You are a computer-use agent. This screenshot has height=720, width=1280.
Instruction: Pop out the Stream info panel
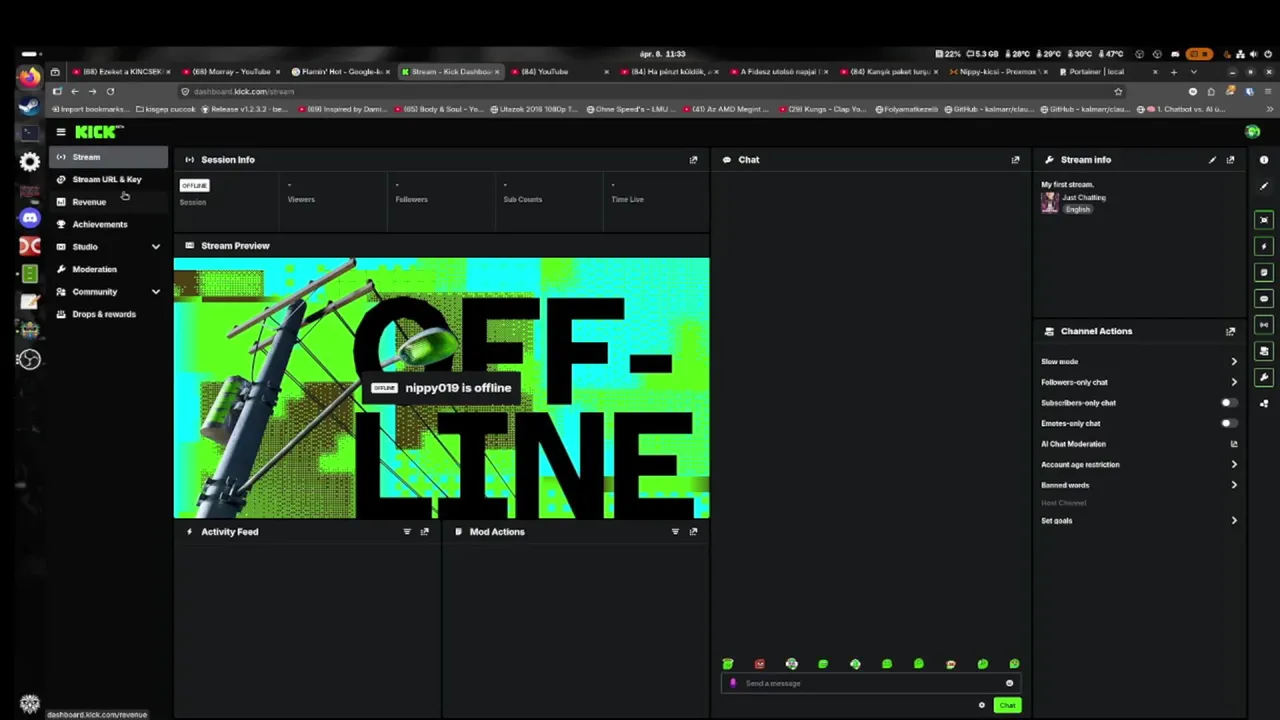[x=1230, y=160]
